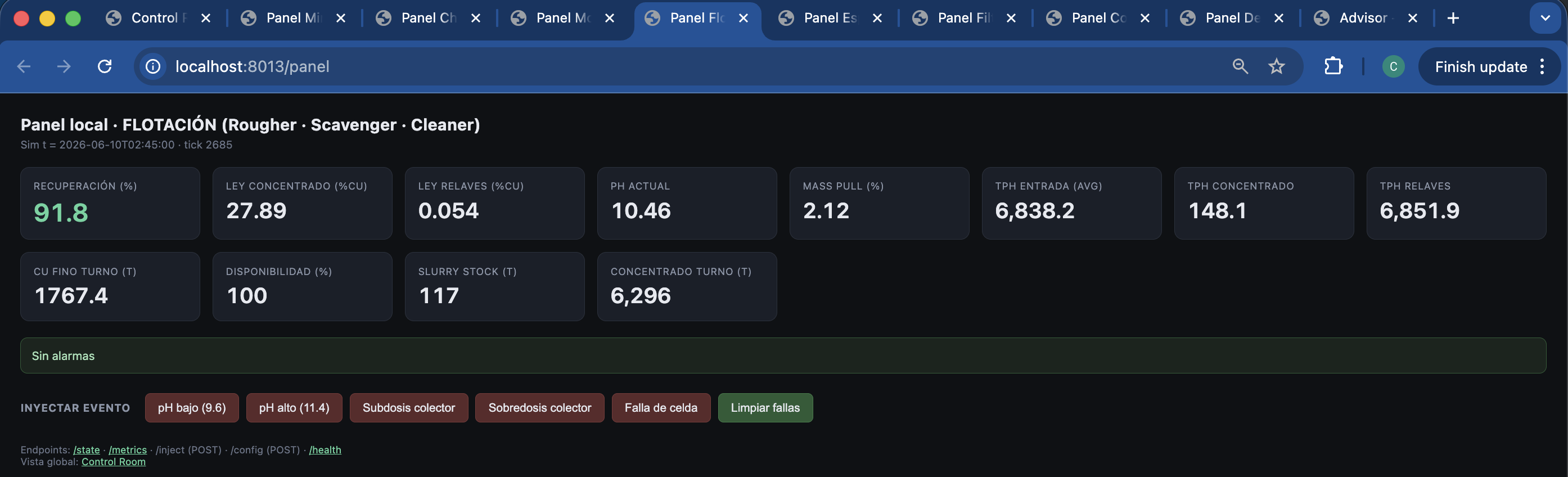1568x477 pixels.
Task: Click the localhost:8013/panel address field
Action: (x=694, y=66)
